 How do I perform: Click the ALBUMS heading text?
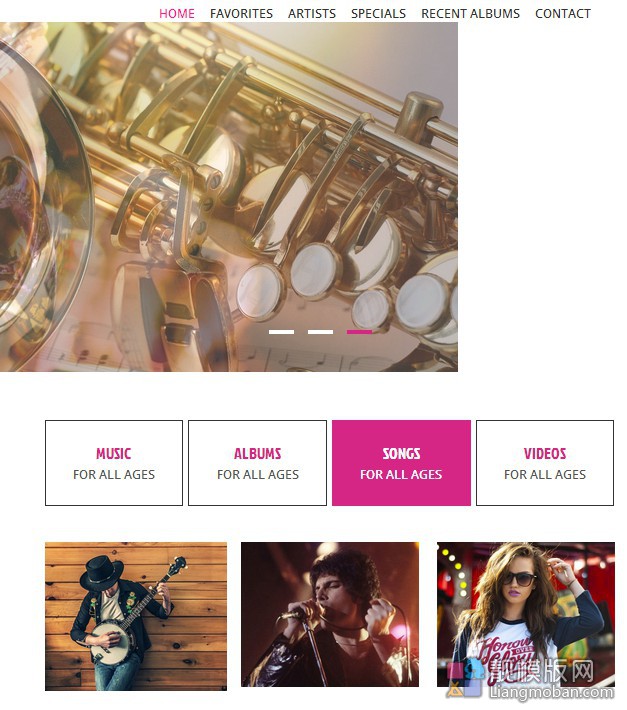257,454
